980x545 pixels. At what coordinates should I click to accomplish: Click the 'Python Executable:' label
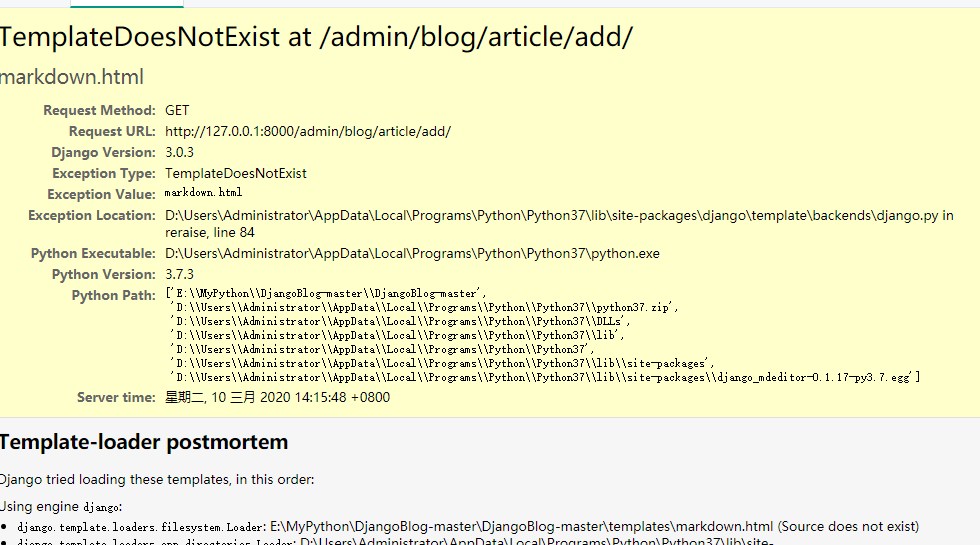coord(93,254)
